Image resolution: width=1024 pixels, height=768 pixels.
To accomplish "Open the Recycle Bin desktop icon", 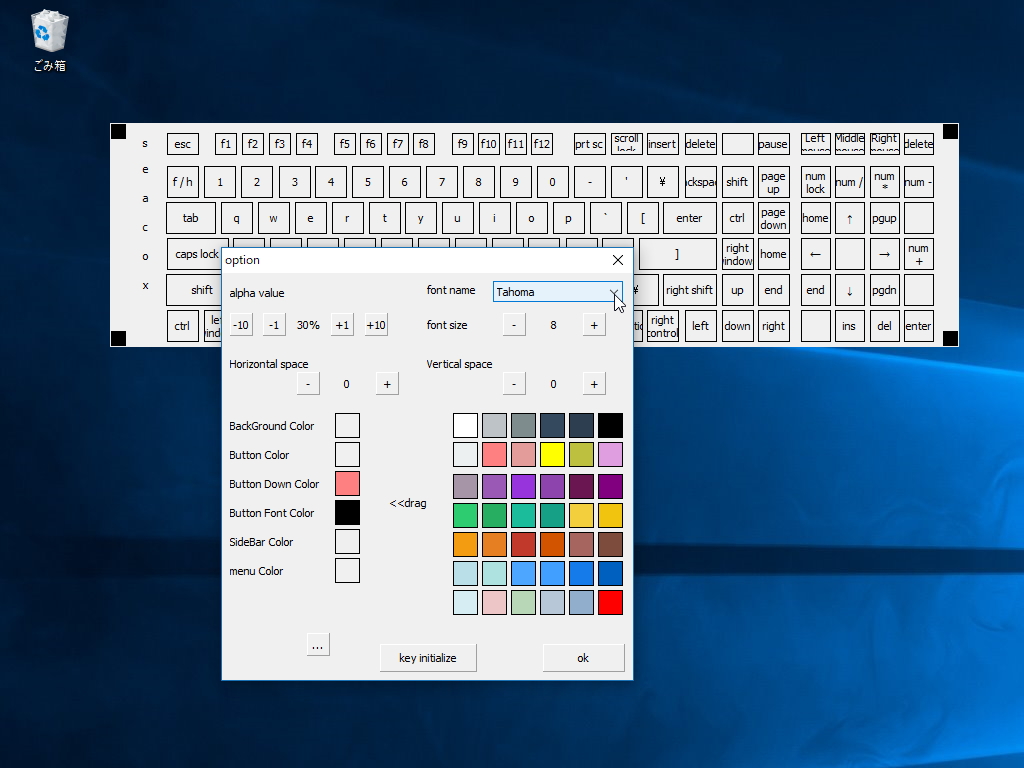I will pos(50,40).
